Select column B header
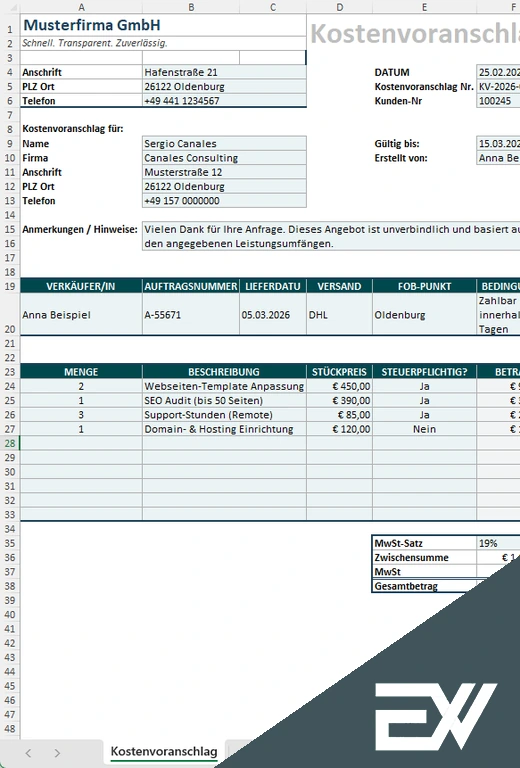The width and height of the screenshot is (520, 768). [191, 7]
